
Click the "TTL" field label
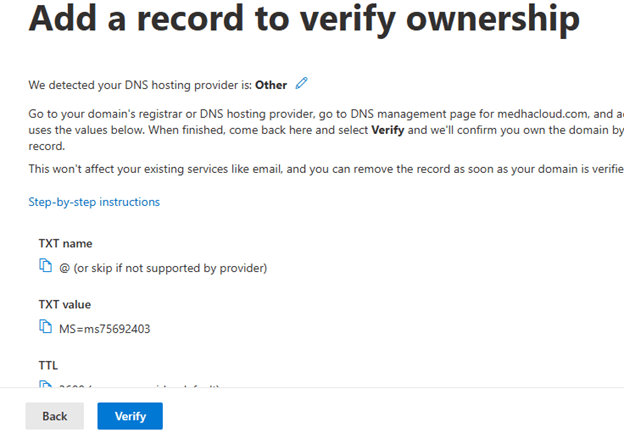(48, 365)
